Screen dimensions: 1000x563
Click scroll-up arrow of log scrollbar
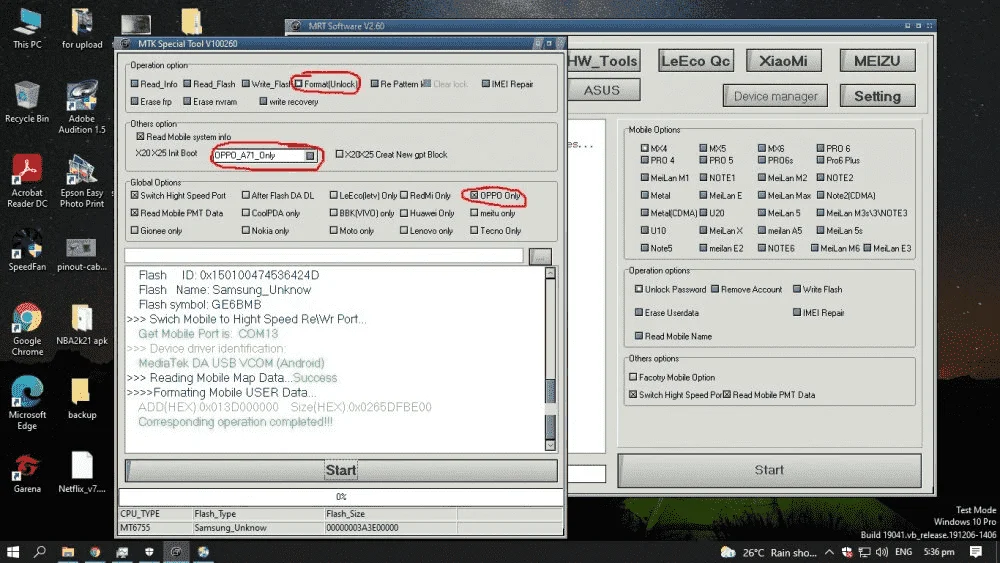[x=550, y=273]
